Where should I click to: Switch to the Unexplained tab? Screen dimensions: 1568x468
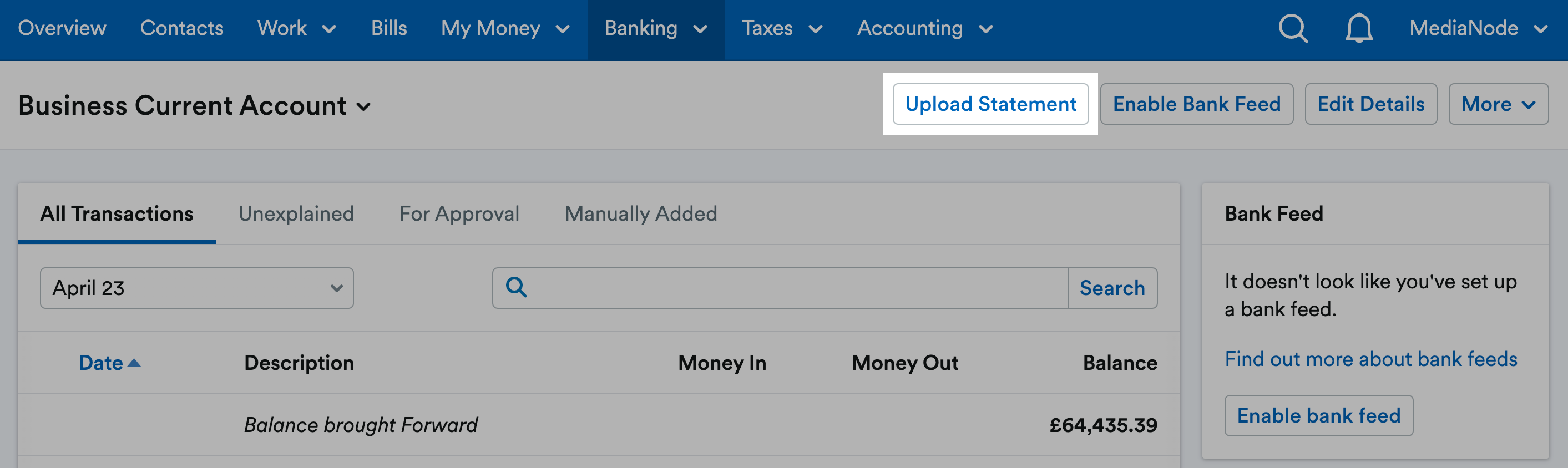coord(296,213)
